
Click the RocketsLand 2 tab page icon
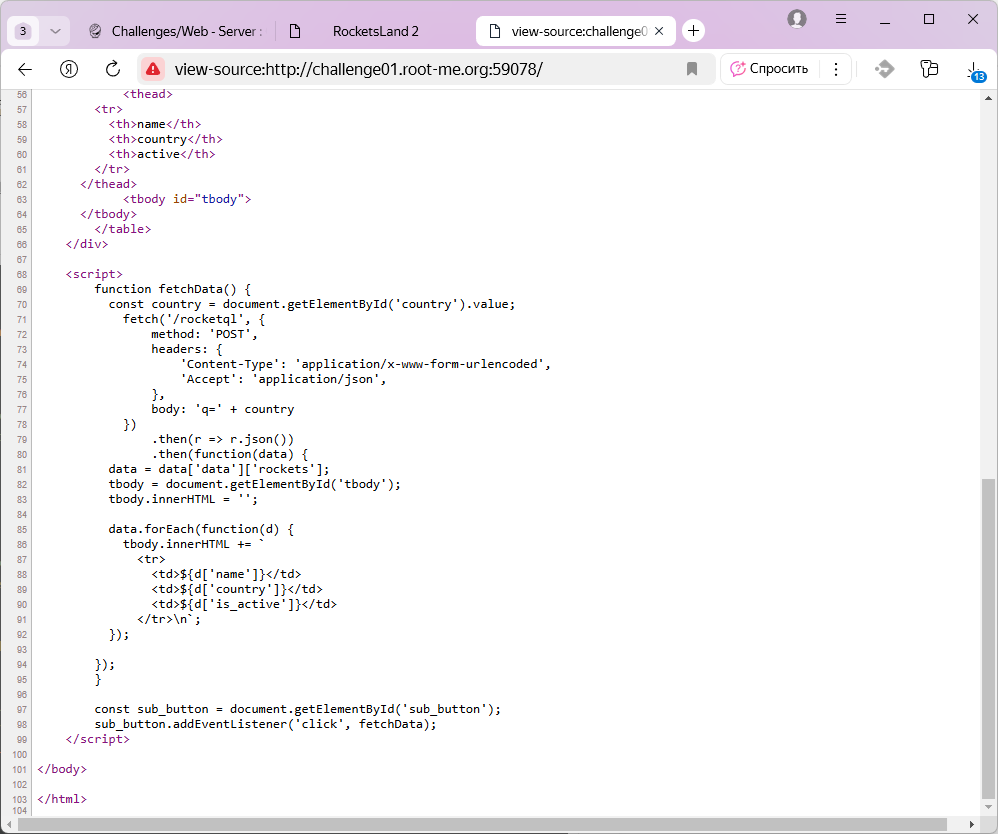pyautogui.click(x=295, y=31)
